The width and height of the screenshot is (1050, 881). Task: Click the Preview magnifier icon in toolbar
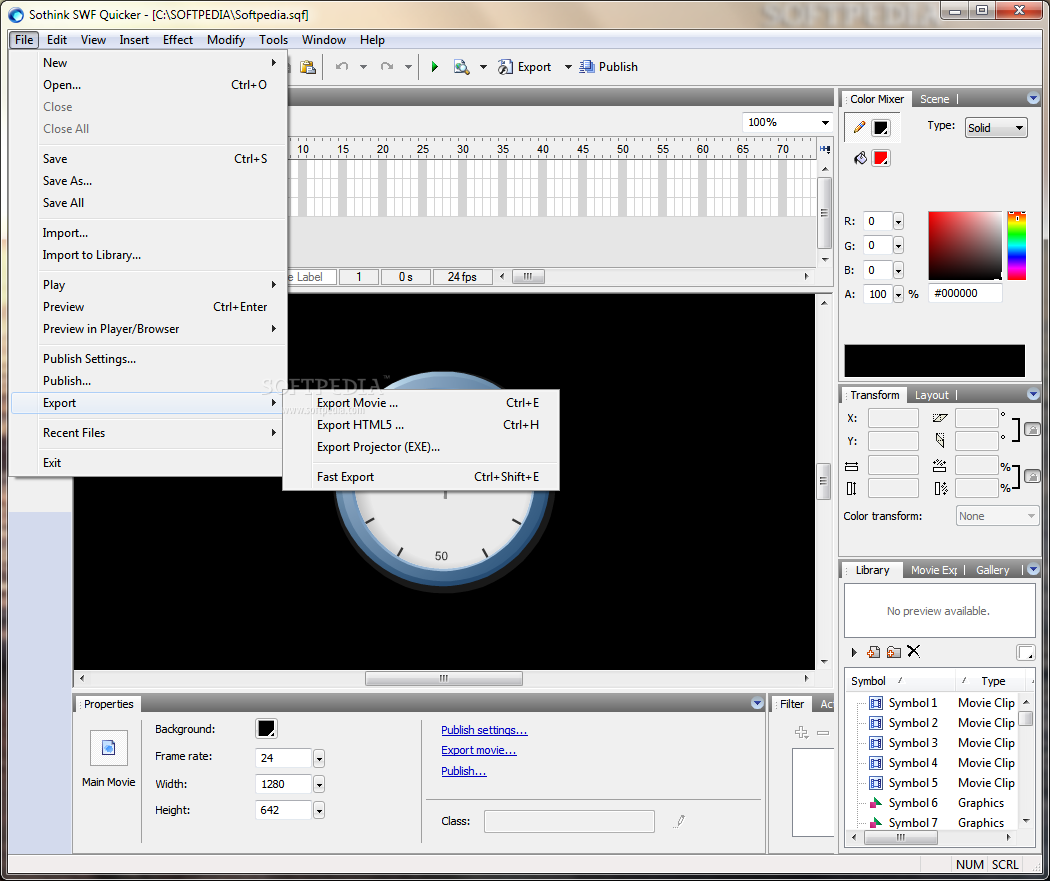click(x=461, y=67)
